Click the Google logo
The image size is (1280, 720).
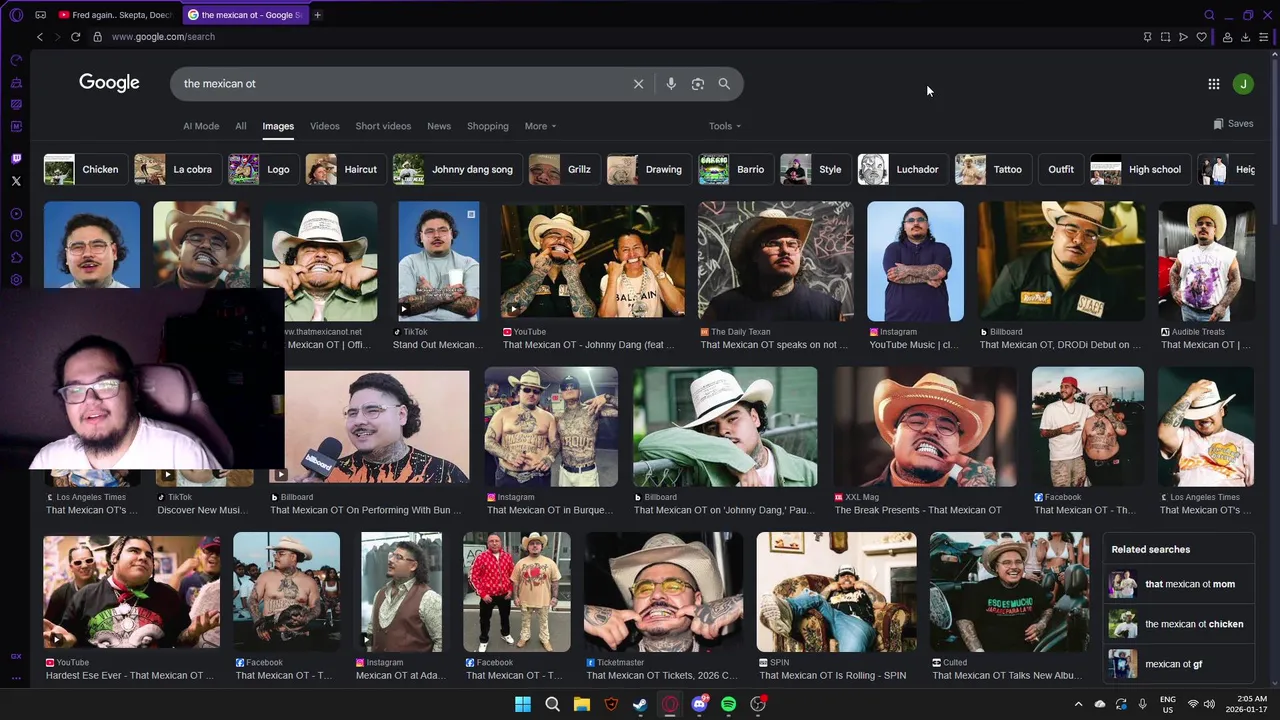pyautogui.click(x=109, y=83)
